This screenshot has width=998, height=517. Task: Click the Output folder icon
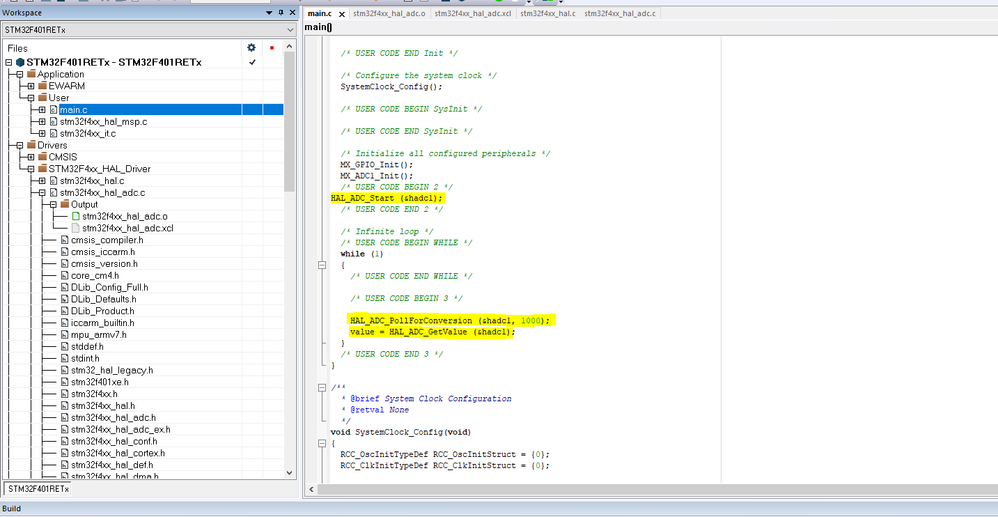[63, 204]
